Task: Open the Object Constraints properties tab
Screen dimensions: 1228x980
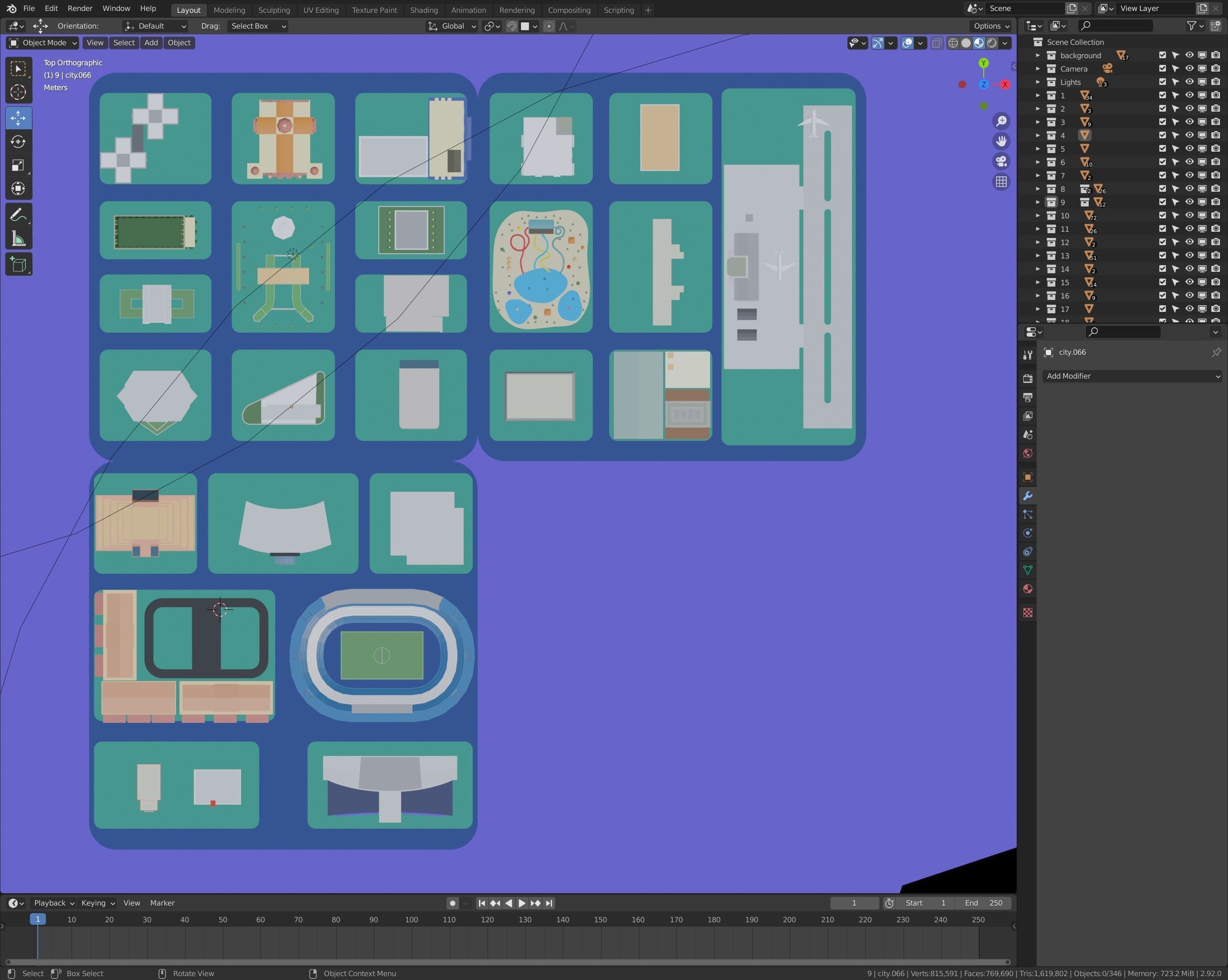Action: (1028, 552)
